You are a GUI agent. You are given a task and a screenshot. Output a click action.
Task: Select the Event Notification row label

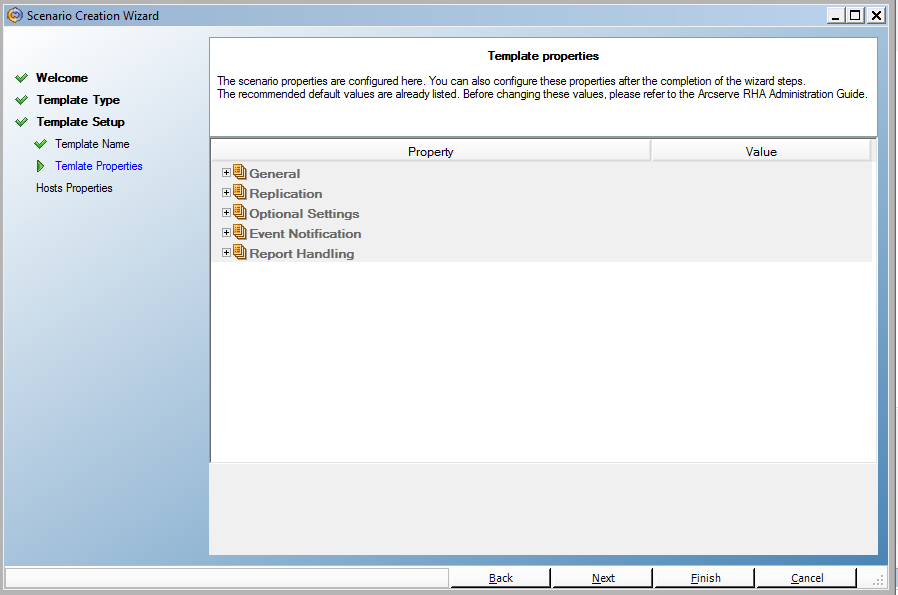pyautogui.click(x=305, y=234)
